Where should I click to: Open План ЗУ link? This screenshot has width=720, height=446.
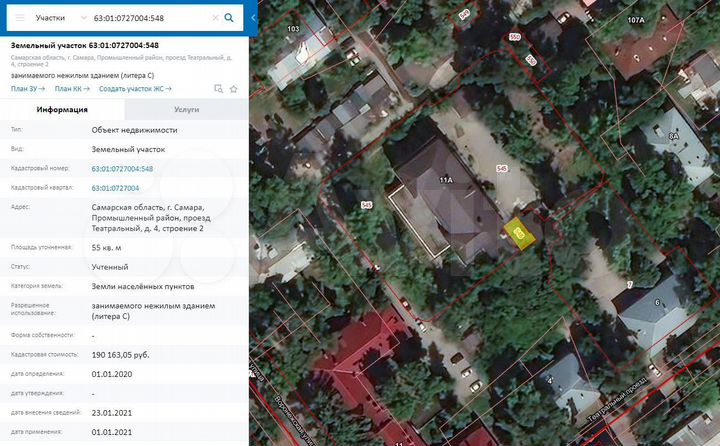coord(28,89)
